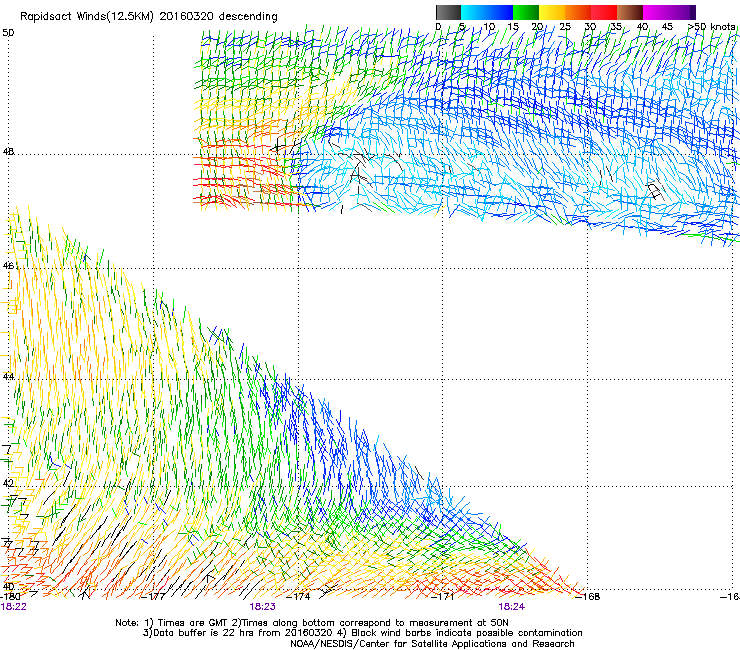Image resolution: width=740 pixels, height=650 pixels.
Task: Click the green 15-20 knots legend band
Action: 526,12
